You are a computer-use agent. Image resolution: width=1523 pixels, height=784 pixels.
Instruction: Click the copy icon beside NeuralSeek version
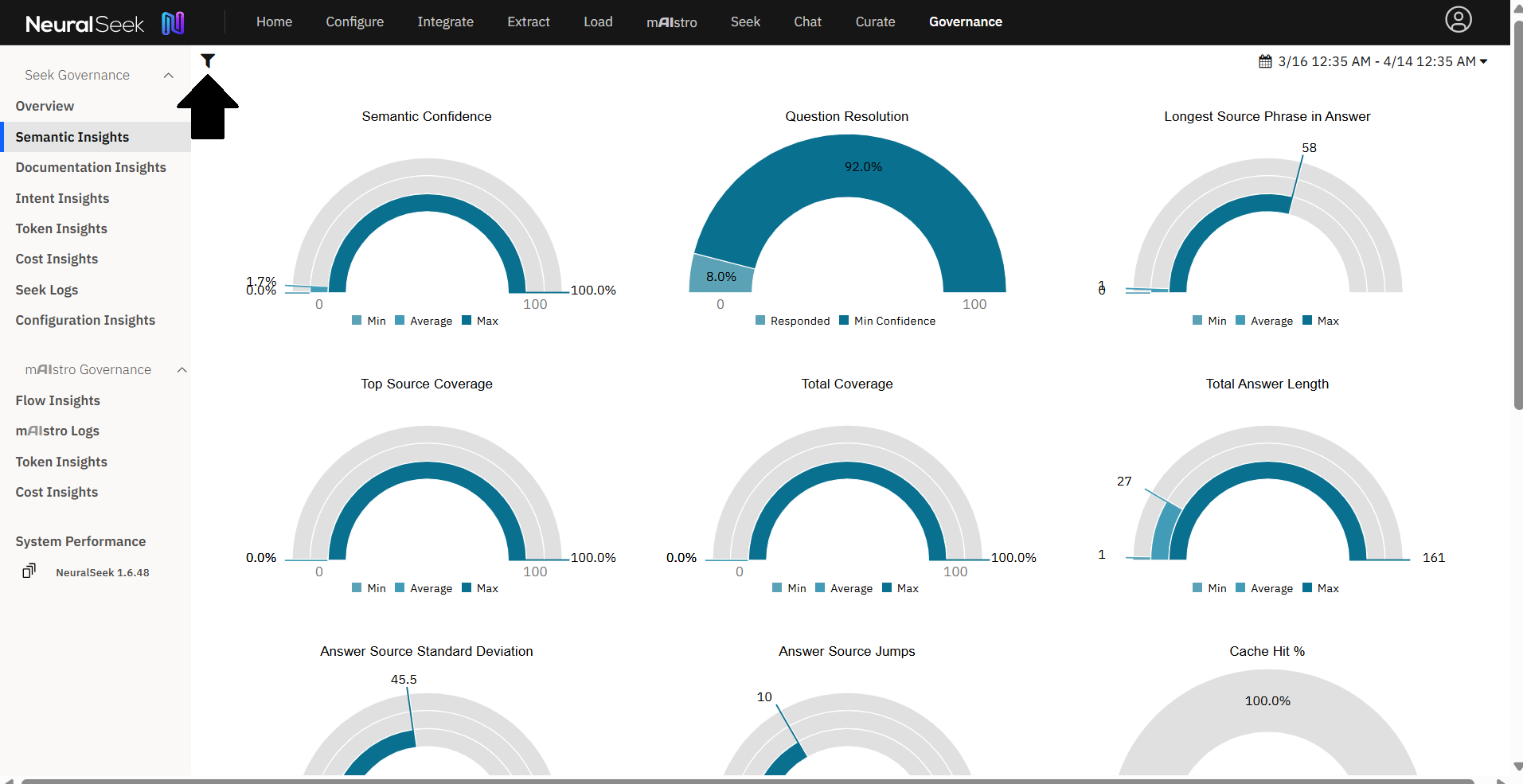(x=29, y=571)
